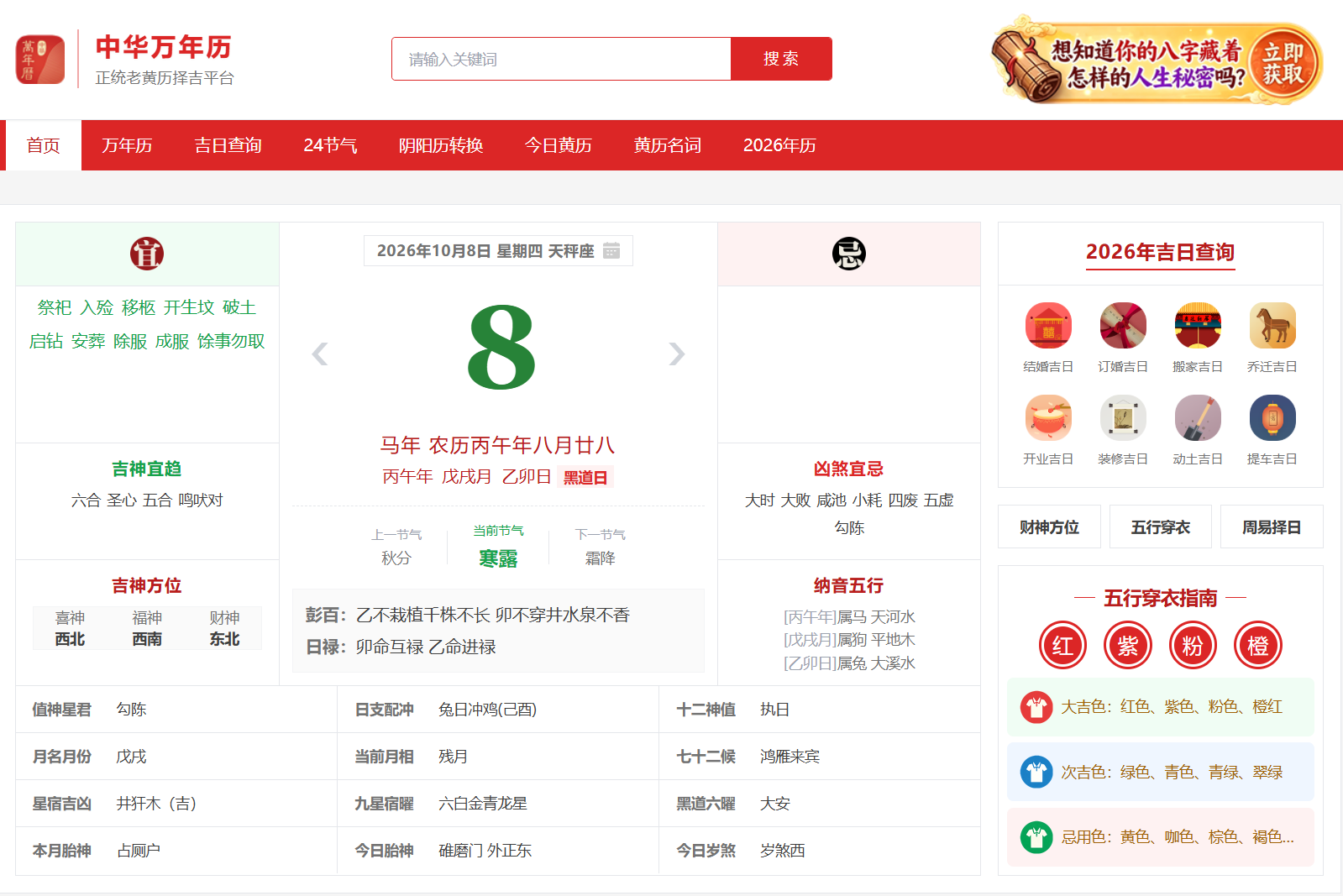This screenshot has width=1343, height=896.
Task: Open the 乔迁吉日 horse icon
Action: 1272,325
